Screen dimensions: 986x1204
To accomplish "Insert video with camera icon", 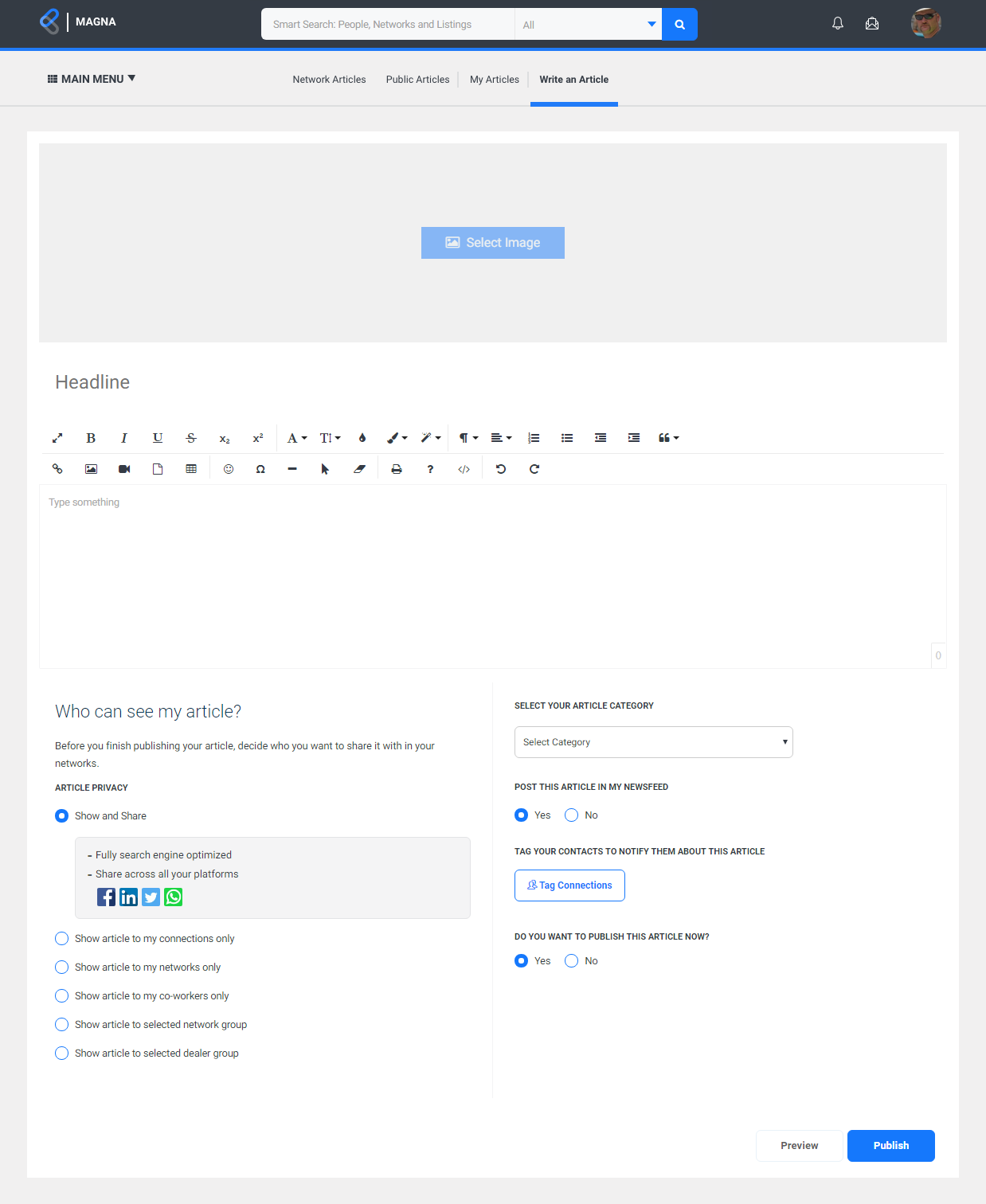I will click(124, 469).
